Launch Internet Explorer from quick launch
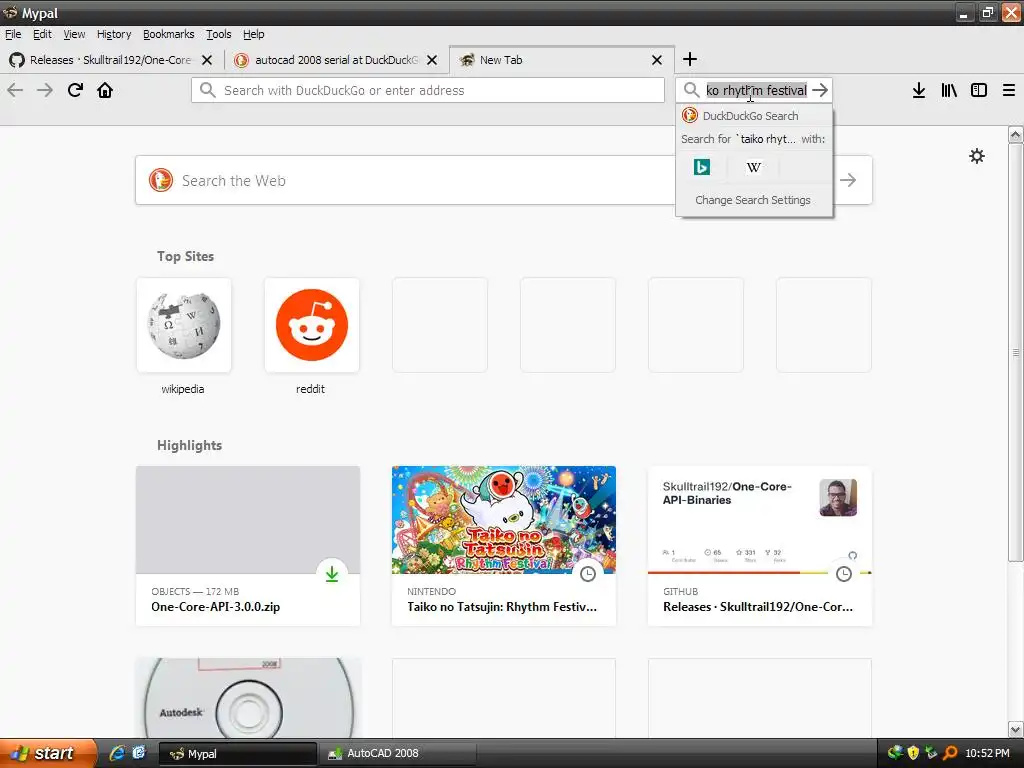The width and height of the screenshot is (1024, 768). (x=117, y=753)
